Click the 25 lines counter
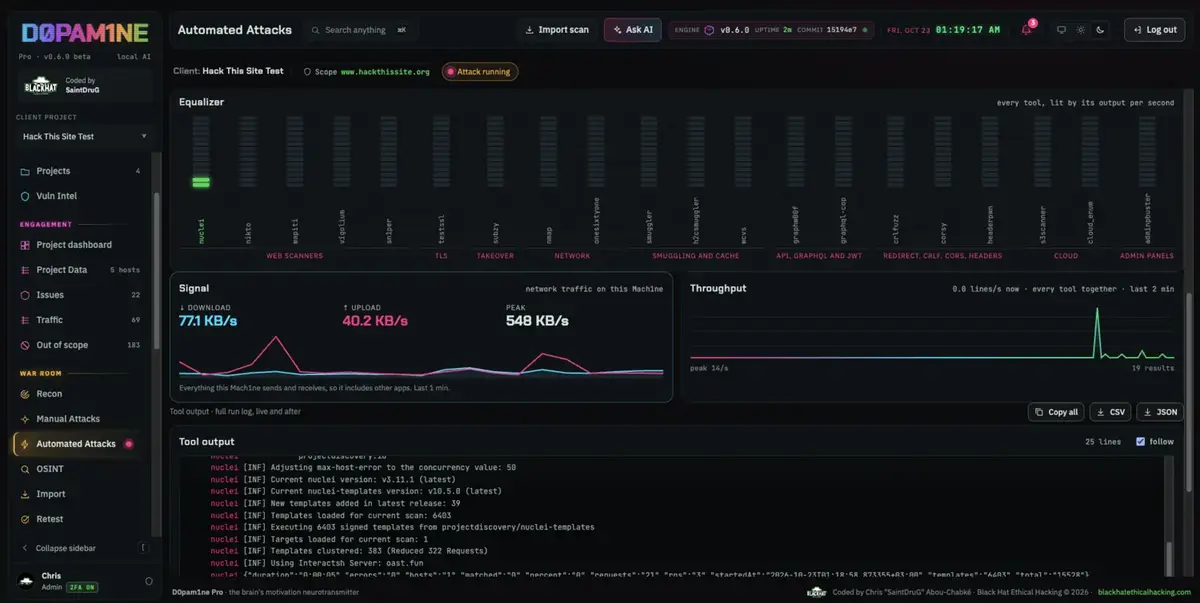This screenshot has width=1200, height=603. [x=1103, y=441]
